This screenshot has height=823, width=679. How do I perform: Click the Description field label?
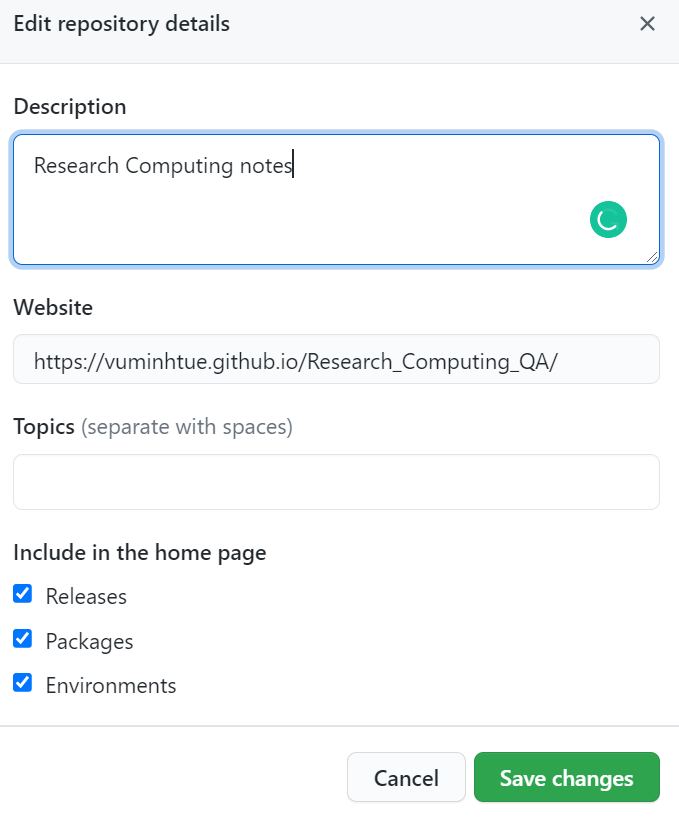(x=70, y=107)
